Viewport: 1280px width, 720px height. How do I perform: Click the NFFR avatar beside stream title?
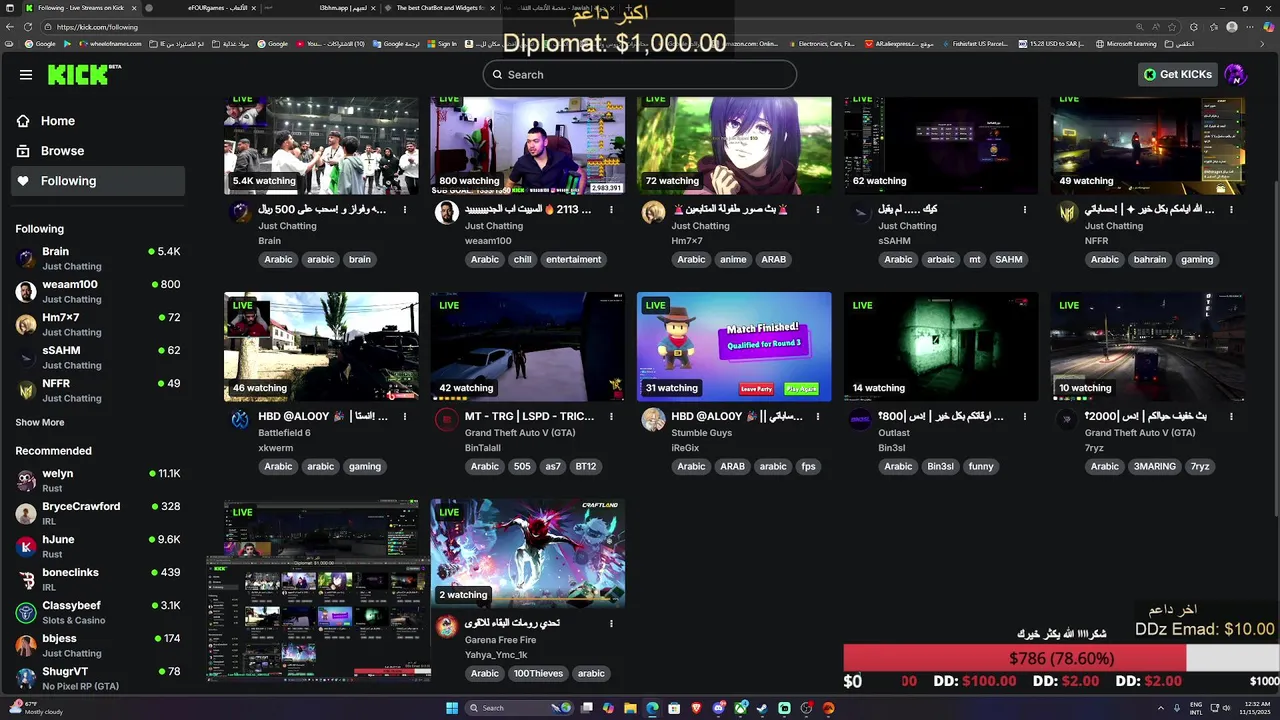click(x=1067, y=212)
